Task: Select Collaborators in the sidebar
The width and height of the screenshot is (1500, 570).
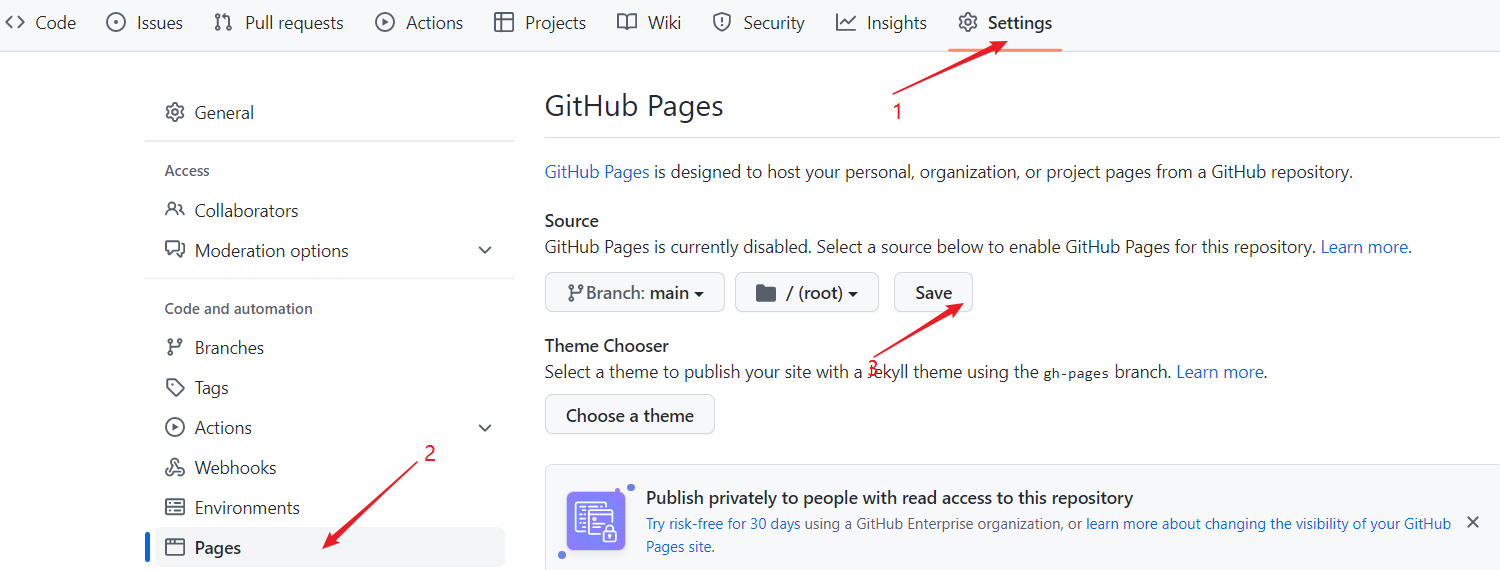Action: click(x=246, y=211)
